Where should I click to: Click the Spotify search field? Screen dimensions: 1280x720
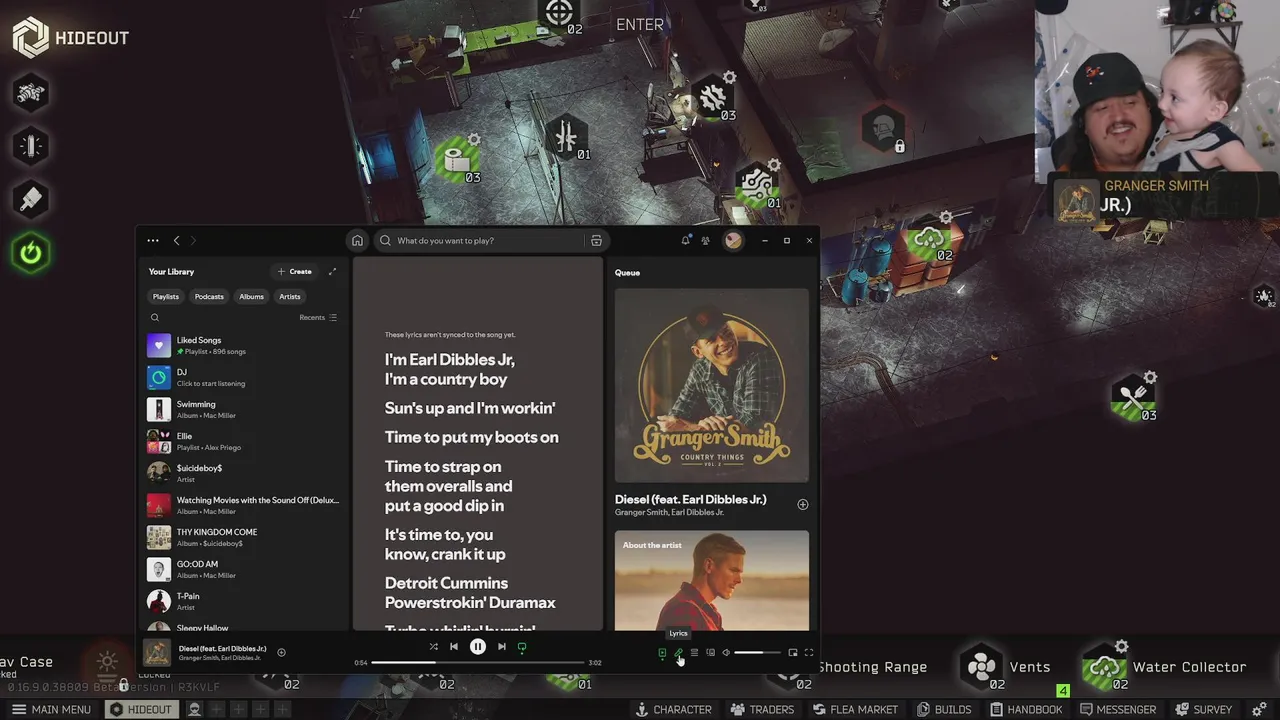[x=480, y=240]
